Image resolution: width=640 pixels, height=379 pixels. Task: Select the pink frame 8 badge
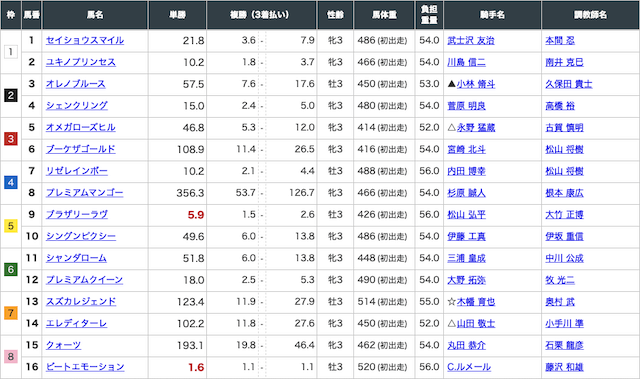click(11, 357)
